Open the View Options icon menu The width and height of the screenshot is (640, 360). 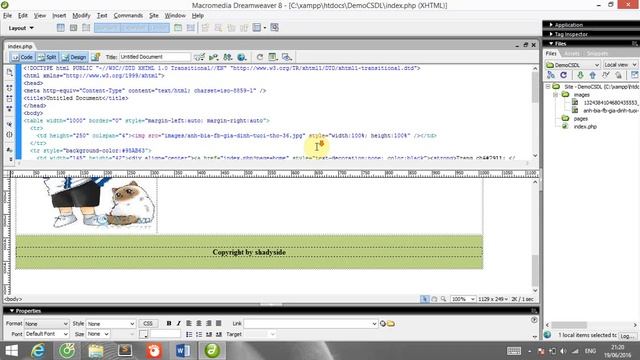click(273, 57)
